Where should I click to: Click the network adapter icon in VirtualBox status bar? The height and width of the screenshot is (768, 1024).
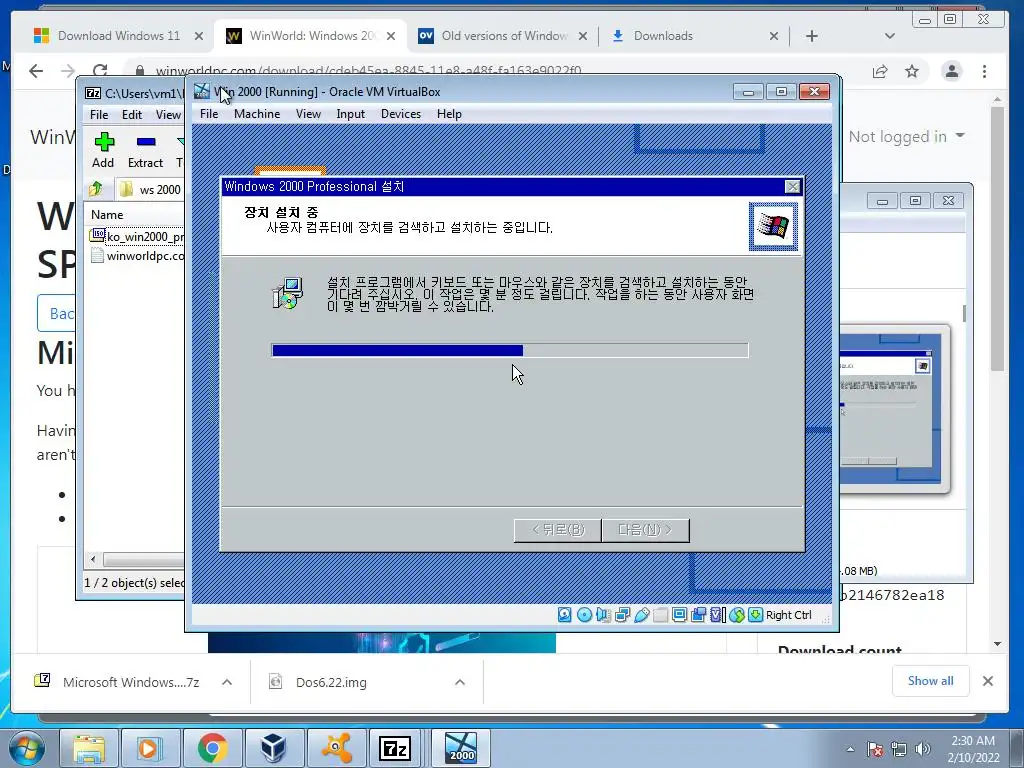[622, 615]
